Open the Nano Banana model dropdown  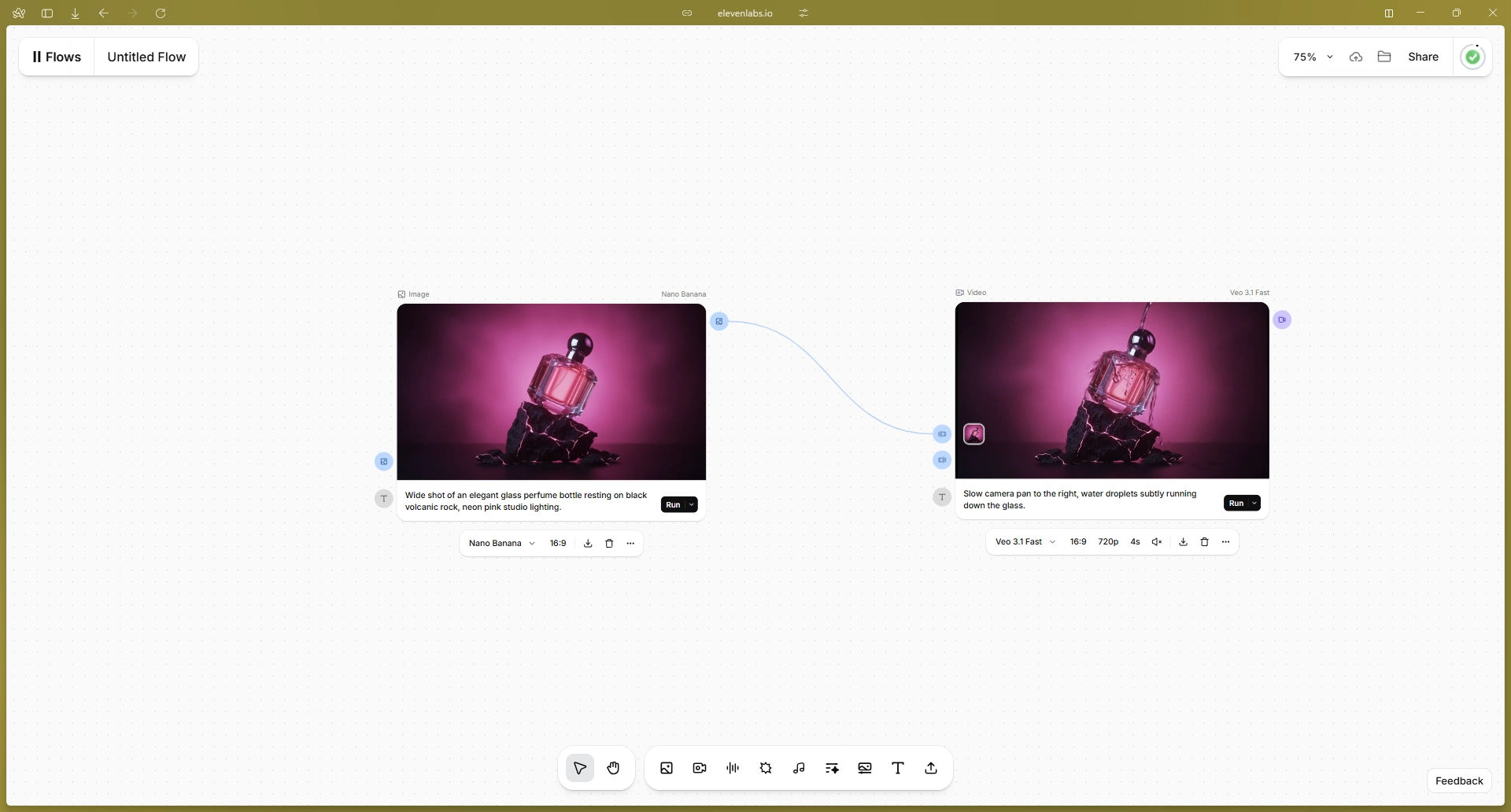tap(502, 544)
